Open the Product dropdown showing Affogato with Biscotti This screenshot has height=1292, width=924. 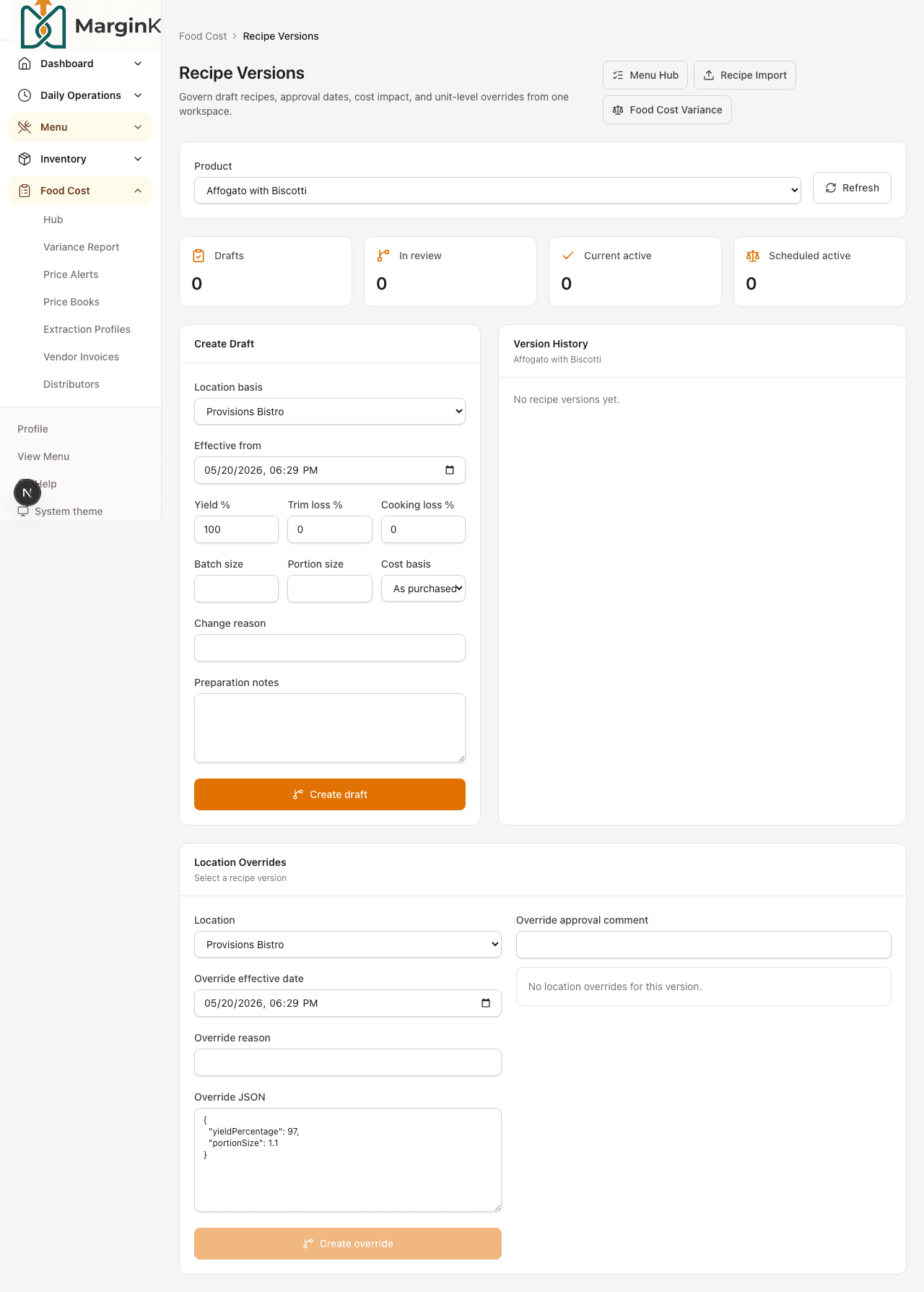pyautogui.click(x=497, y=191)
